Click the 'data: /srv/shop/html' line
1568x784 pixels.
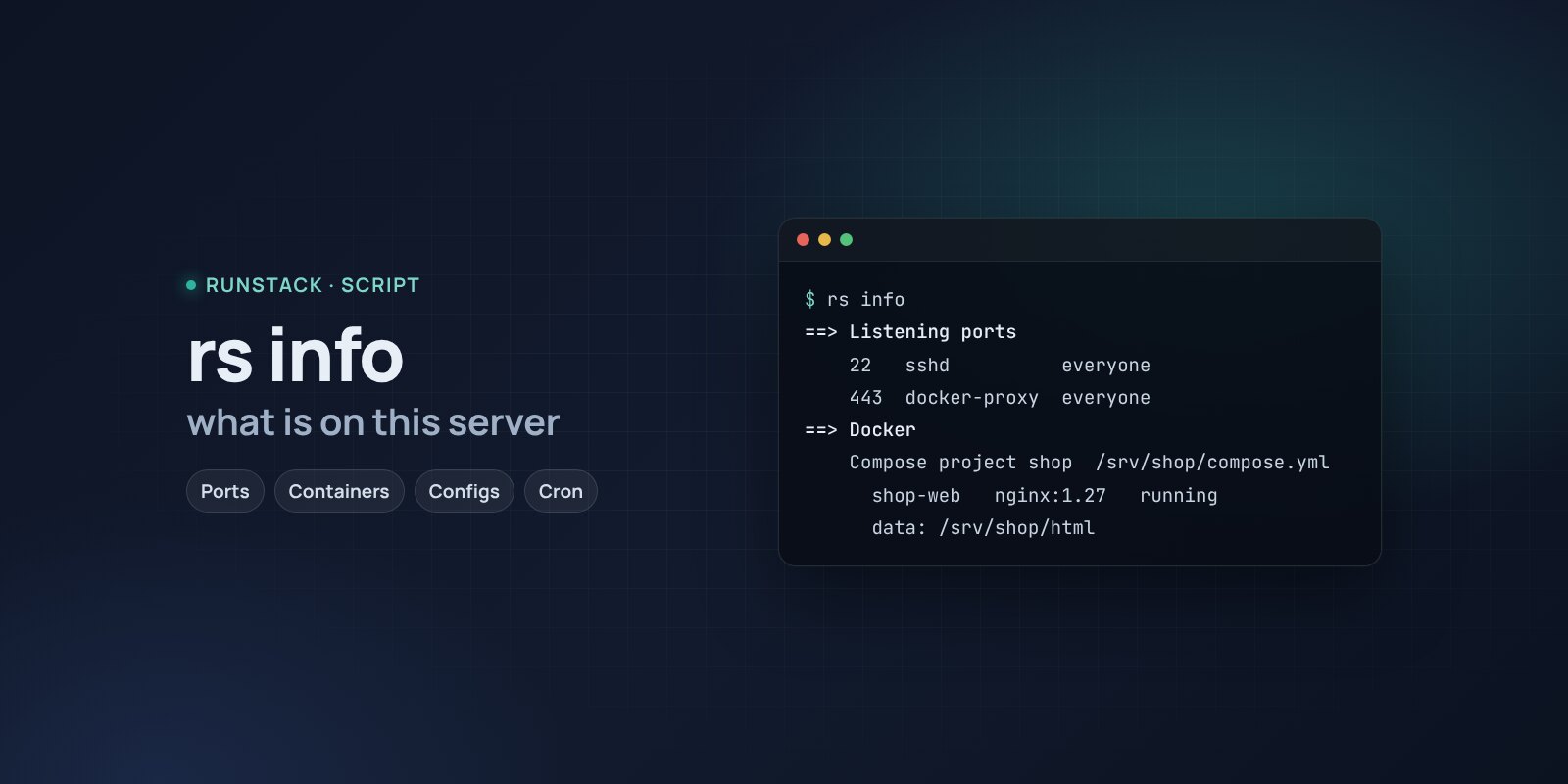point(983,527)
